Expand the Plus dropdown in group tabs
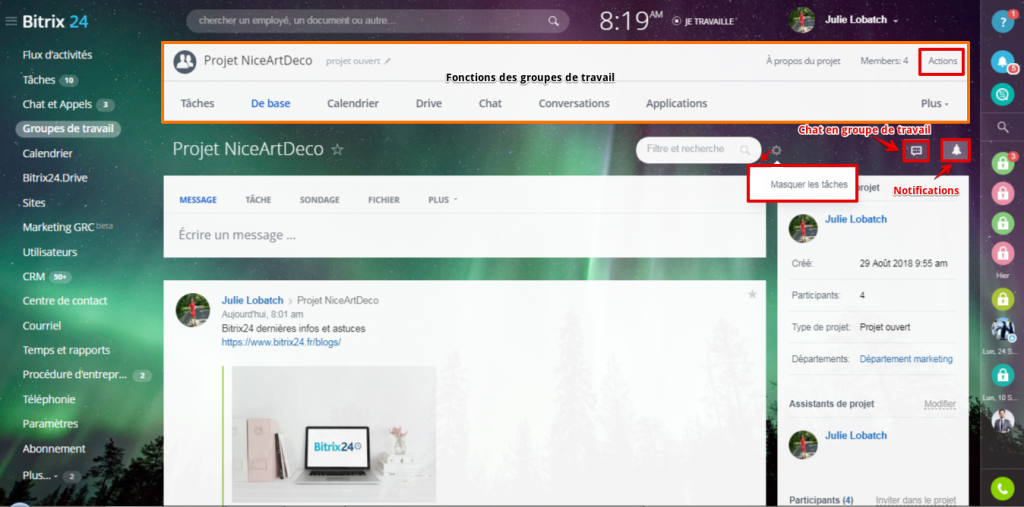Viewport: 1024px width, 507px height. click(935, 104)
